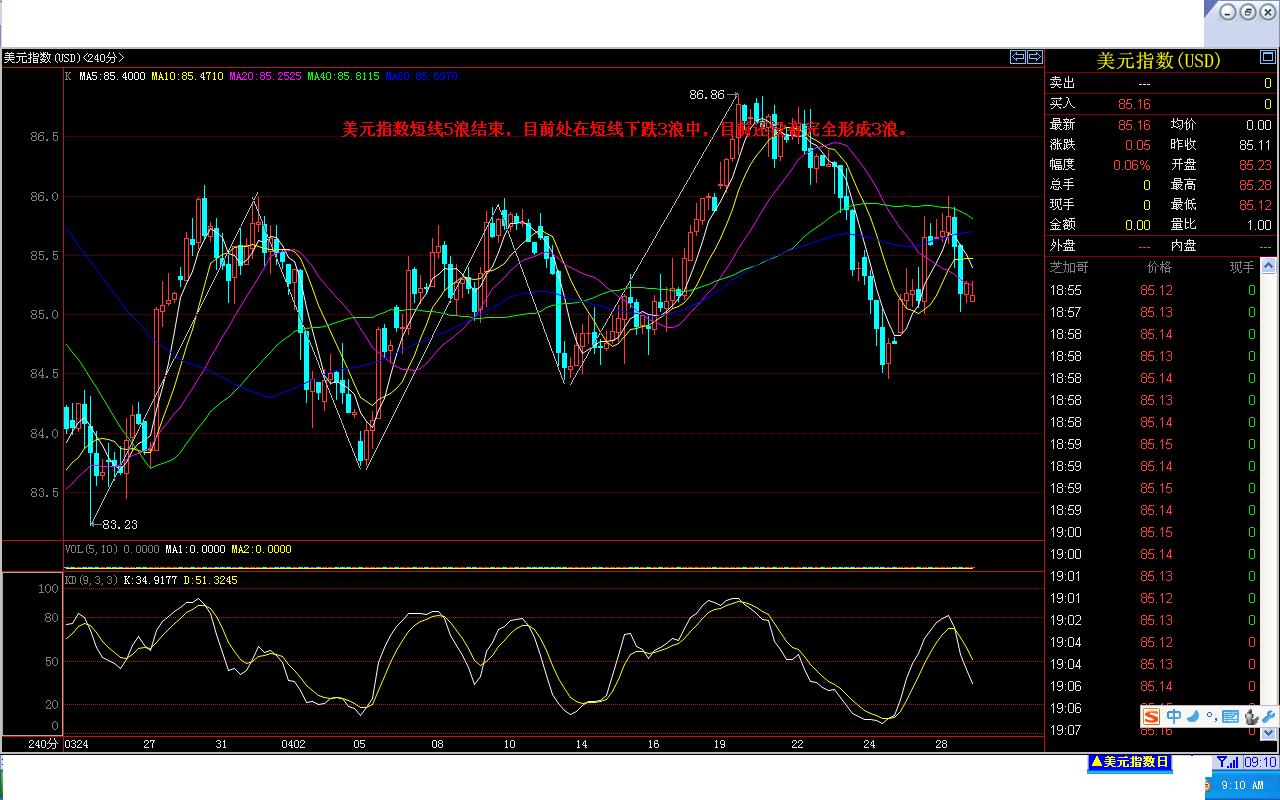This screenshot has width=1280, height=800.
Task: Click the 量比 1.00 value
Action: coord(1259,226)
